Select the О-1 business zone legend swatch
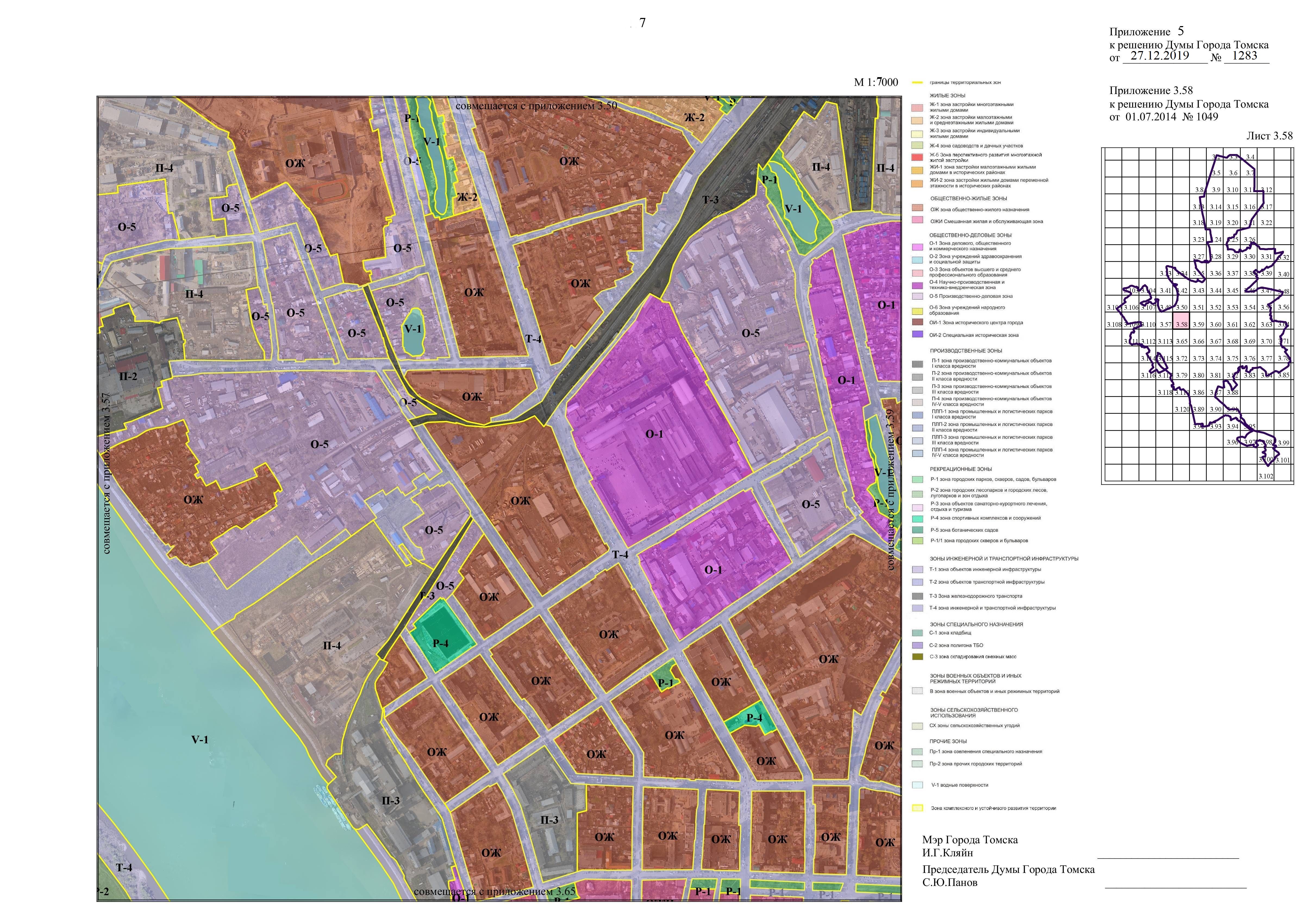Viewport: 1316px width, 921px height. (x=917, y=246)
